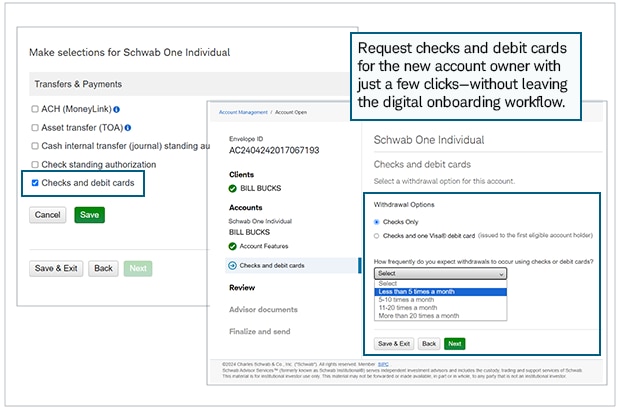620x410 pixels.
Task: Click green Save button
Action: pyautogui.click(x=89, y=215)
